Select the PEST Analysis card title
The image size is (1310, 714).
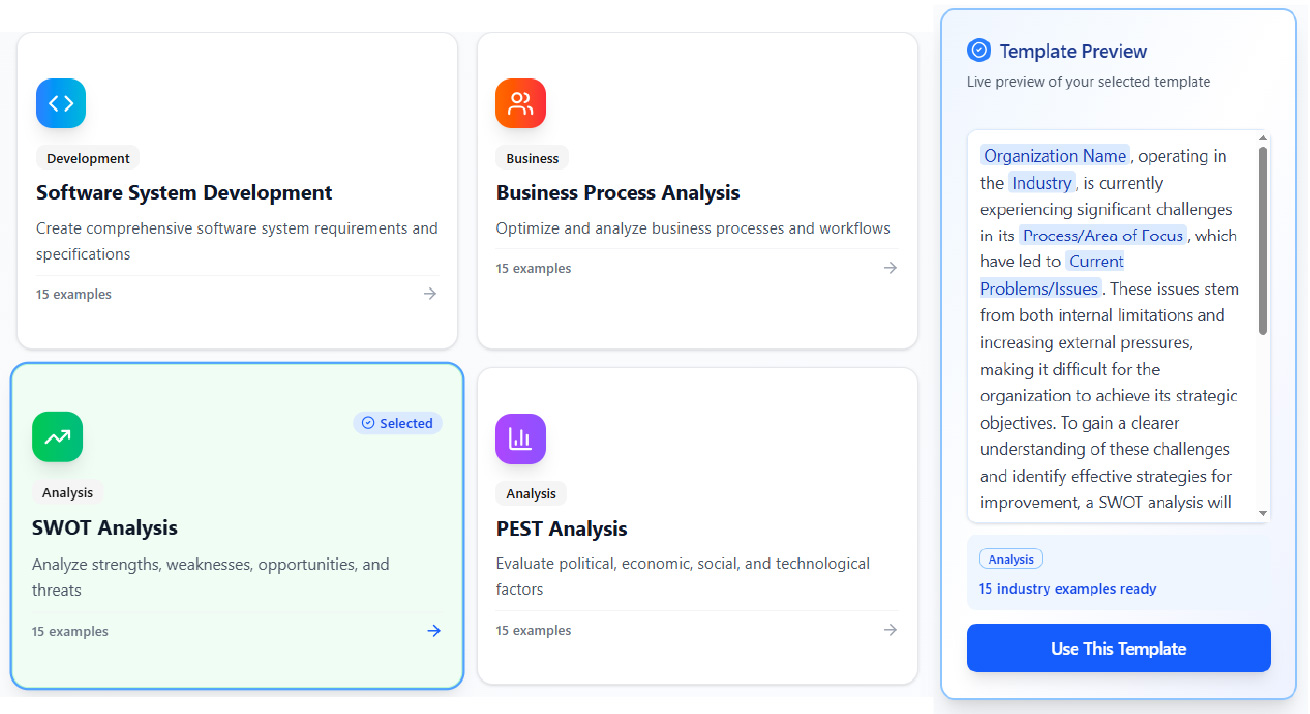561,528
